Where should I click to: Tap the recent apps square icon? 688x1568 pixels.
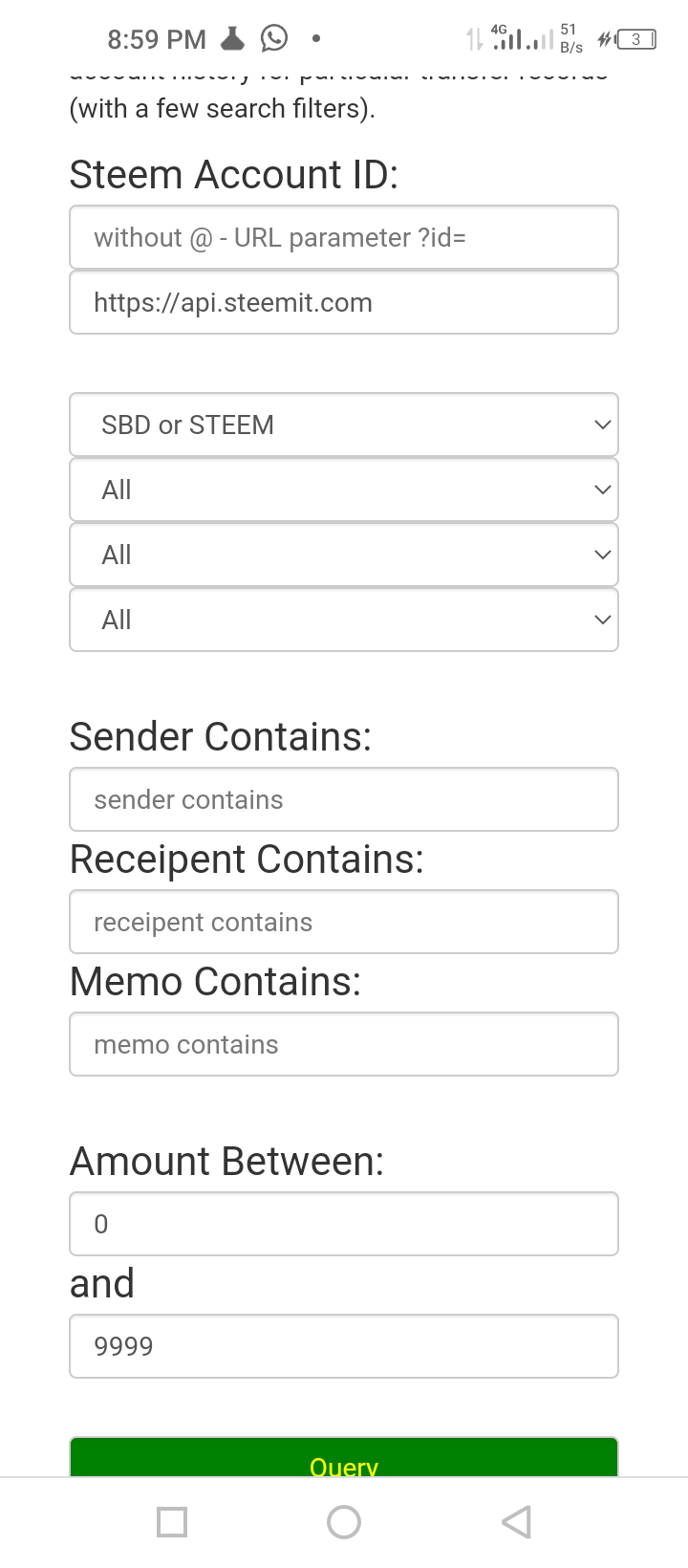tap(172, 1521)
